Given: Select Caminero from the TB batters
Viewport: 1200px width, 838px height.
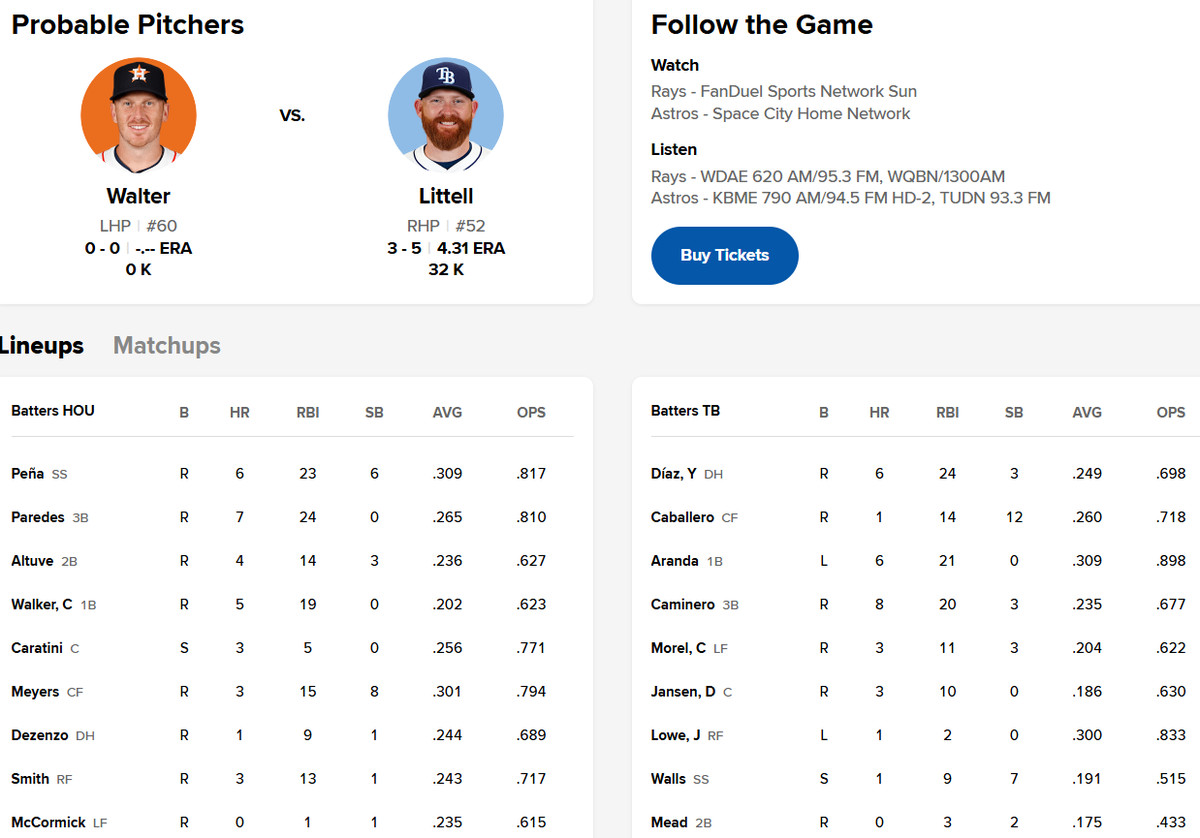Looking at the screenshot, I should pos(682,605).
